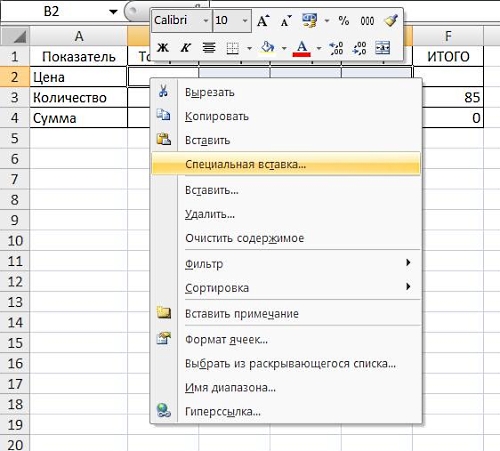This screenshot has height=451, width=500.
Task: Expand the Name Box B2 dropdown arrow
Action: (x=113, y=12)
